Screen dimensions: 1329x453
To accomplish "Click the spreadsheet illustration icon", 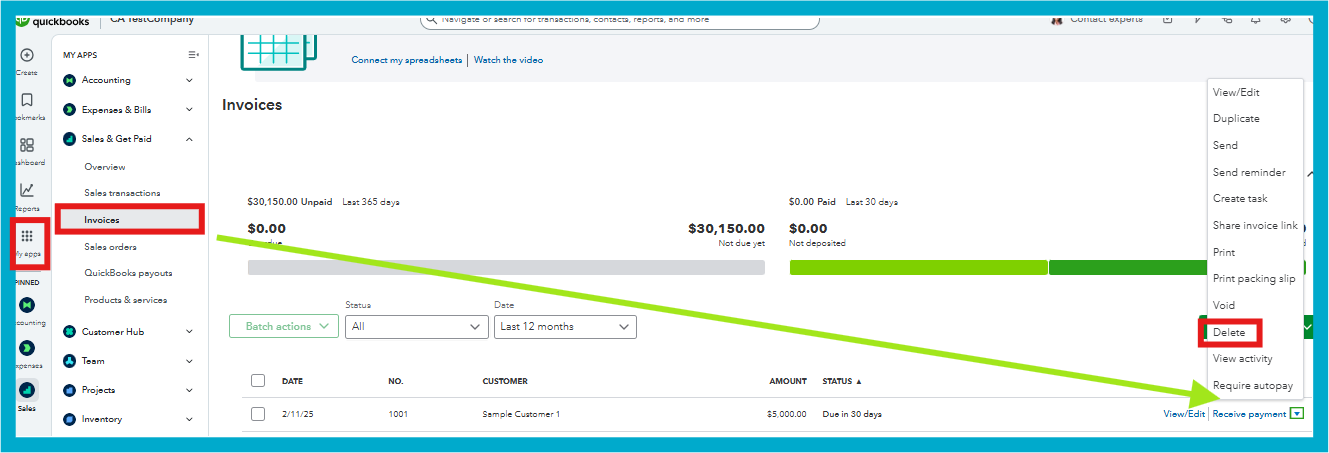I will tap(278, 50).
